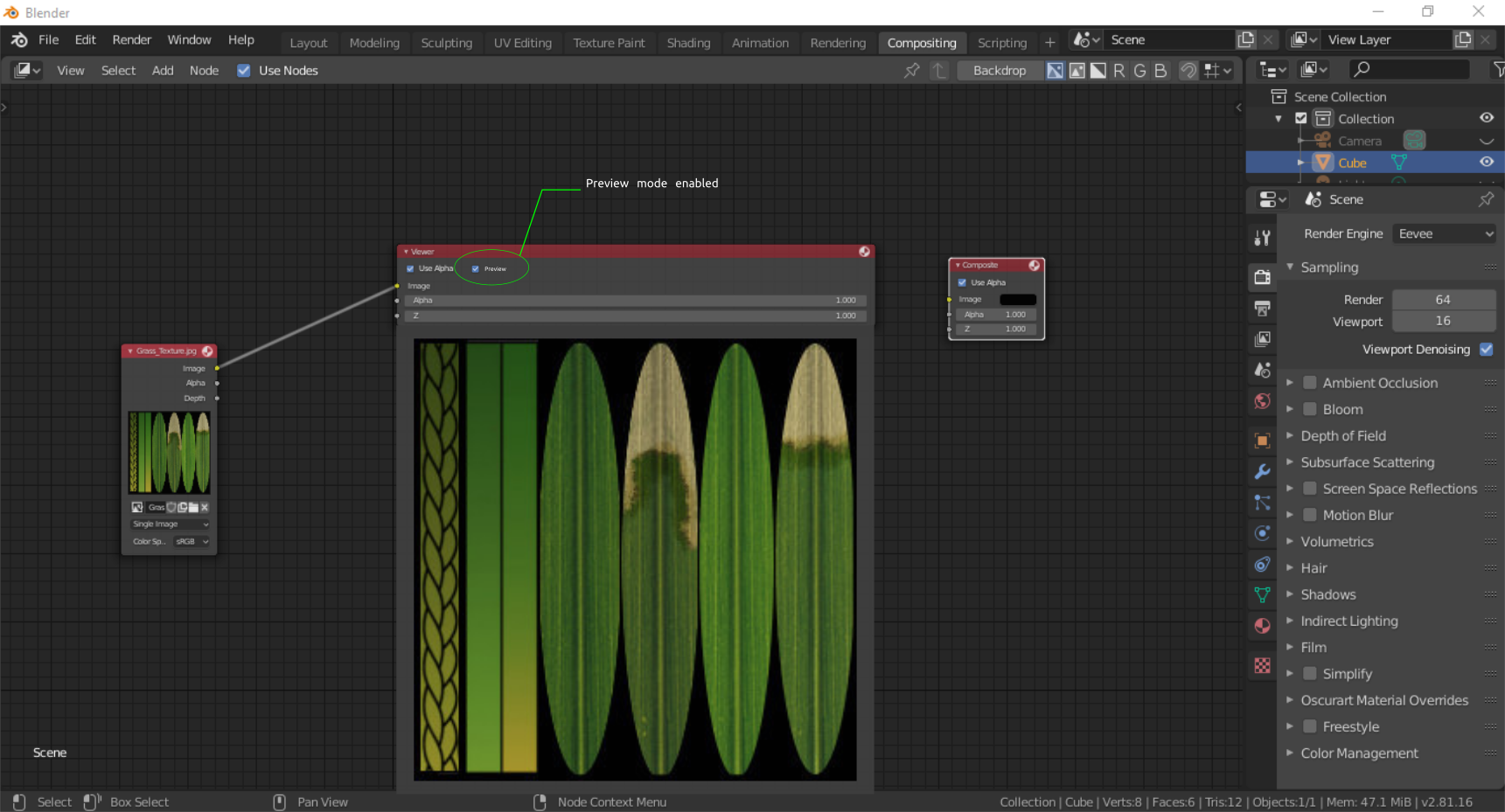This screenshot has width=1505, height=812.
Task: Open the Modifiers wrench tab
Action: pos(1262,472)
